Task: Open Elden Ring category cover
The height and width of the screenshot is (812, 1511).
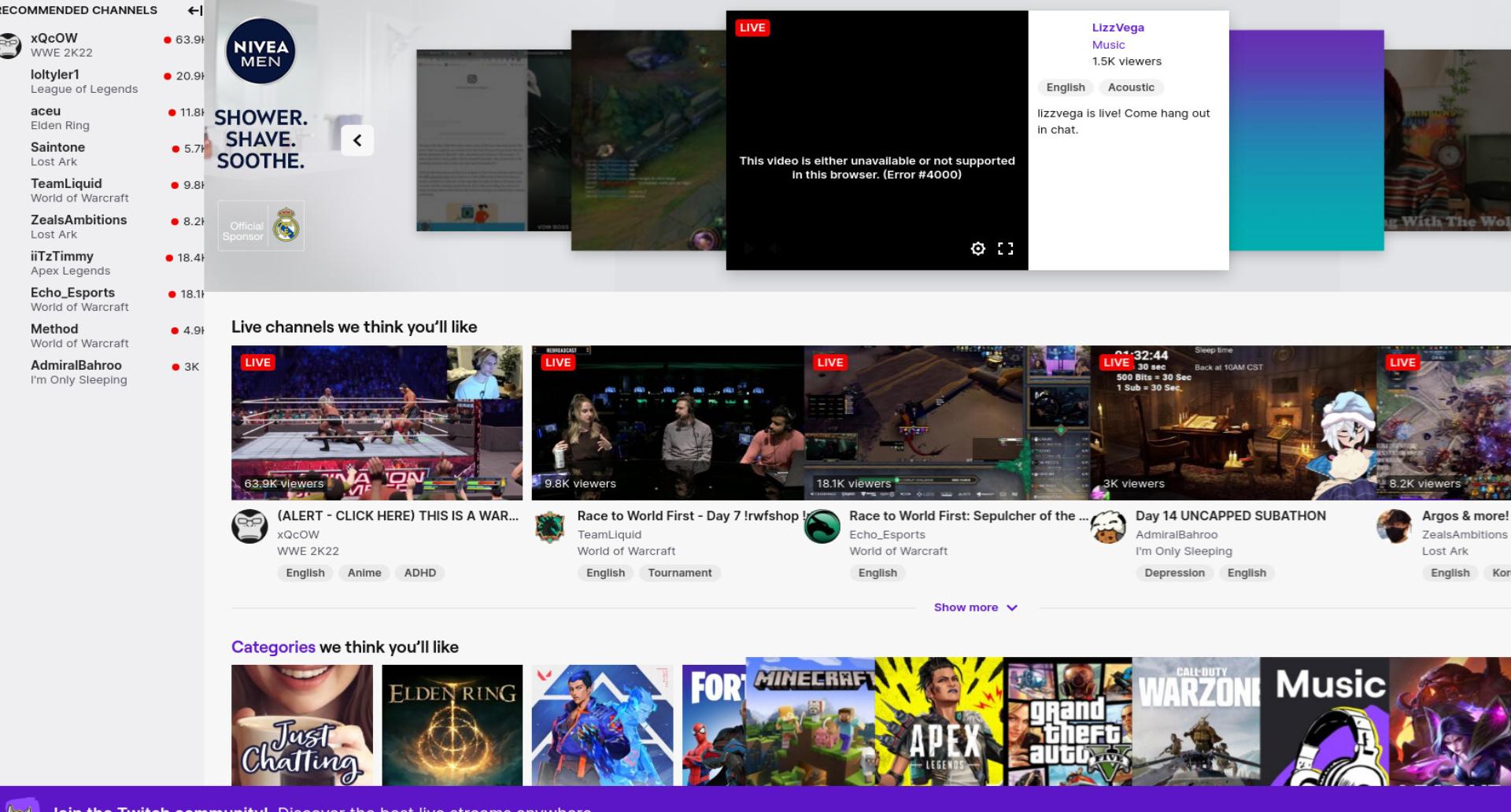Action: [x=453, y=725]
